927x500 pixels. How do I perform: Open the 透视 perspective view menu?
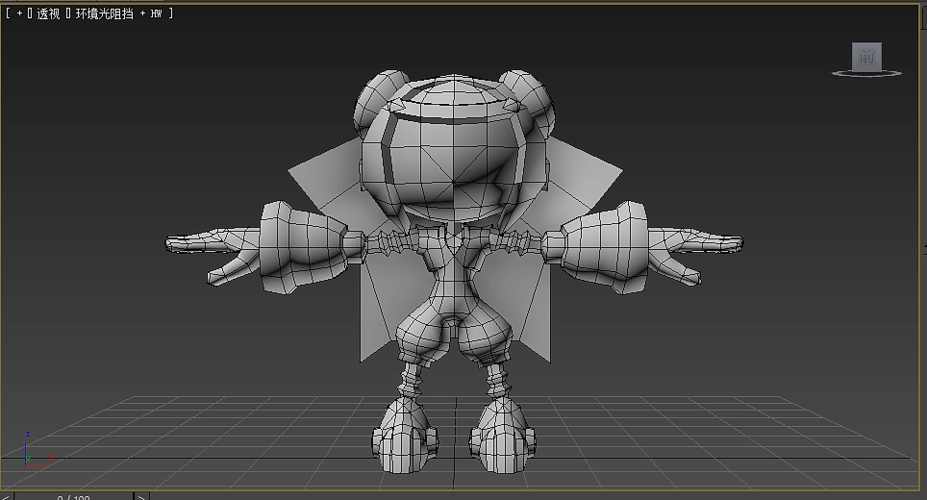(x=48, y=13)
